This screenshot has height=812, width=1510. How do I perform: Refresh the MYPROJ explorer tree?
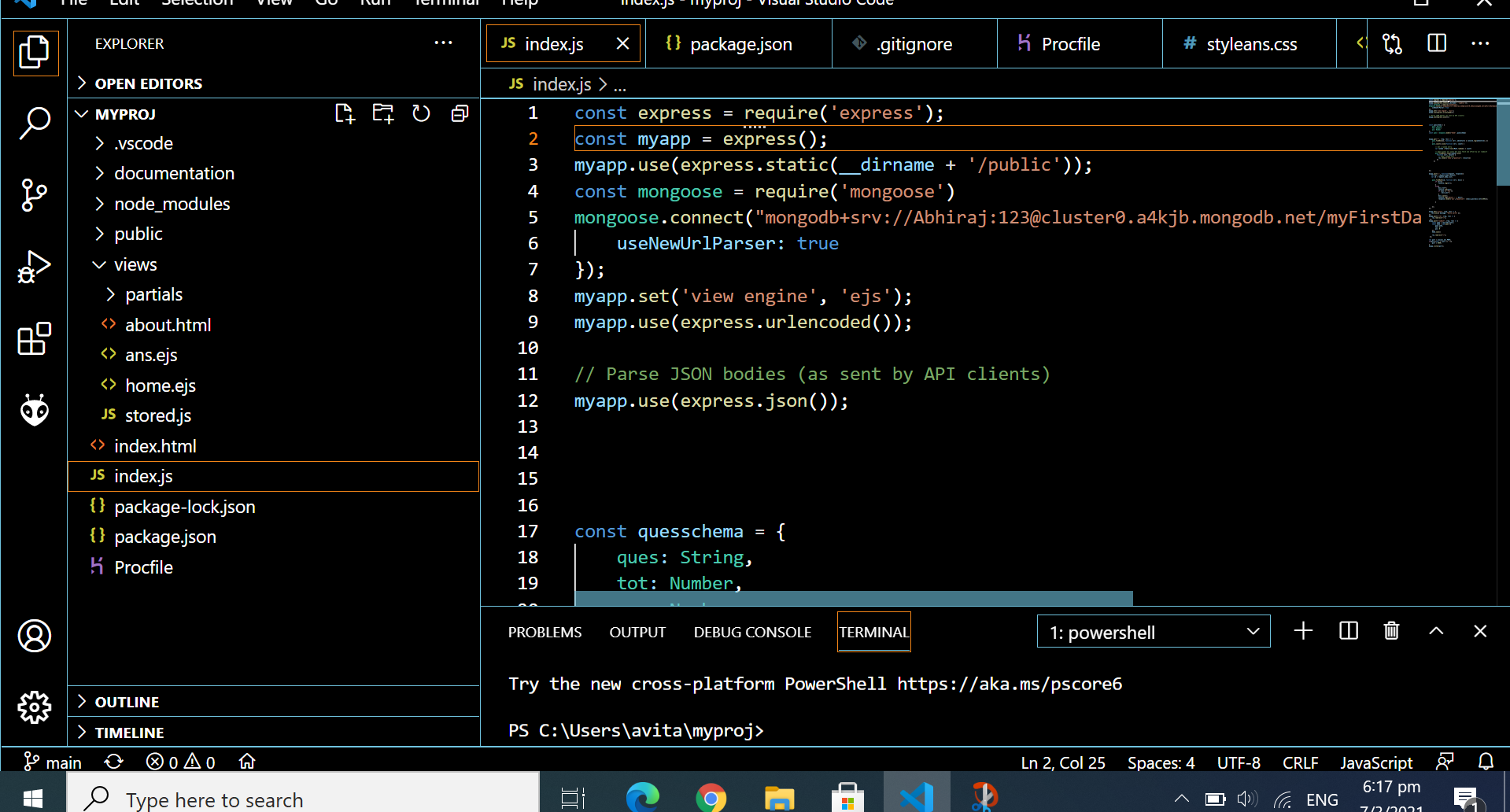click(x=421, y=114)
